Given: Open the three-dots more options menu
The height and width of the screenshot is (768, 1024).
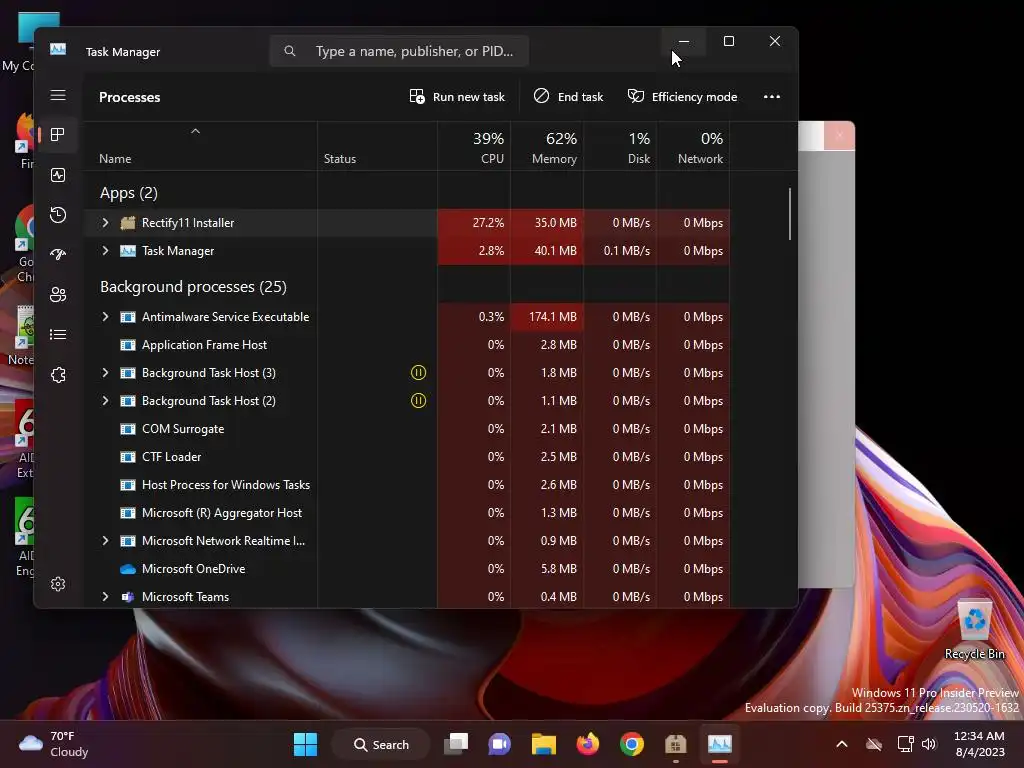Looking at the screenshot, I should click(772, 97).
